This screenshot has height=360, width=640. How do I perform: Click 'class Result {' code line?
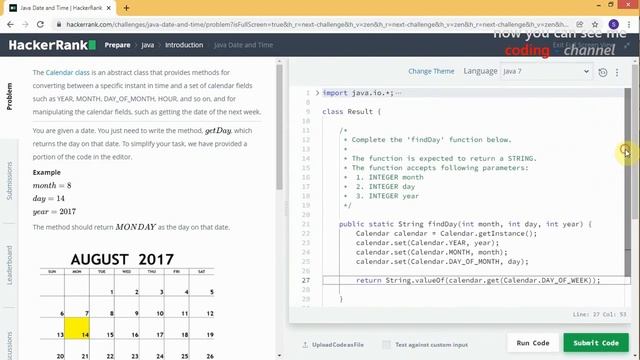point(351,111)
